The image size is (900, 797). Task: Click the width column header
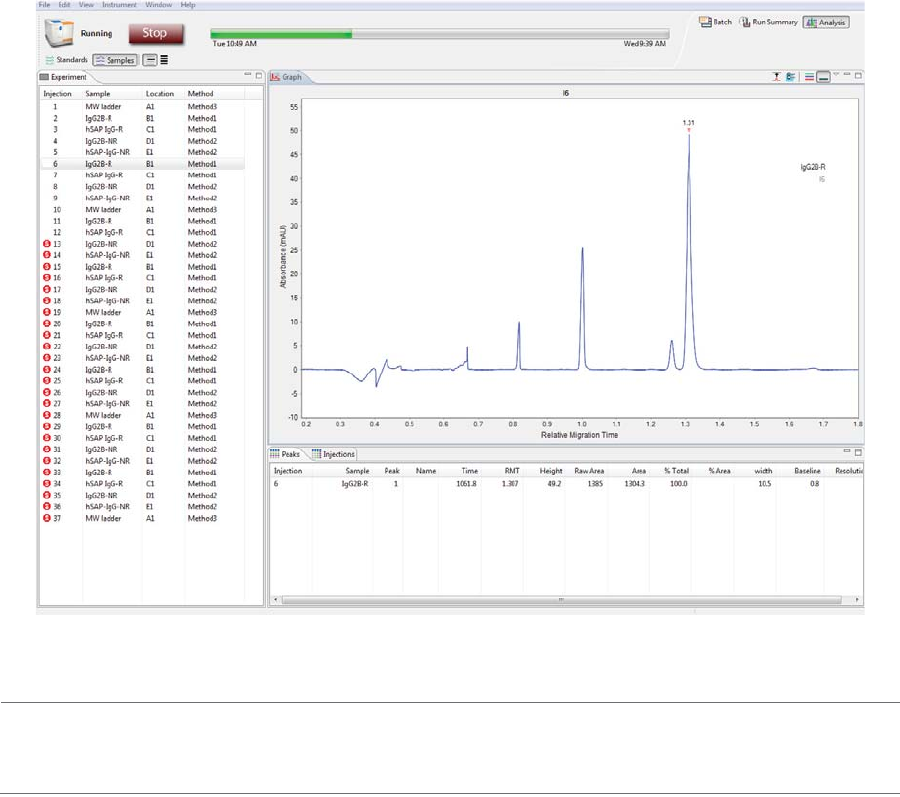click(763, 471)
